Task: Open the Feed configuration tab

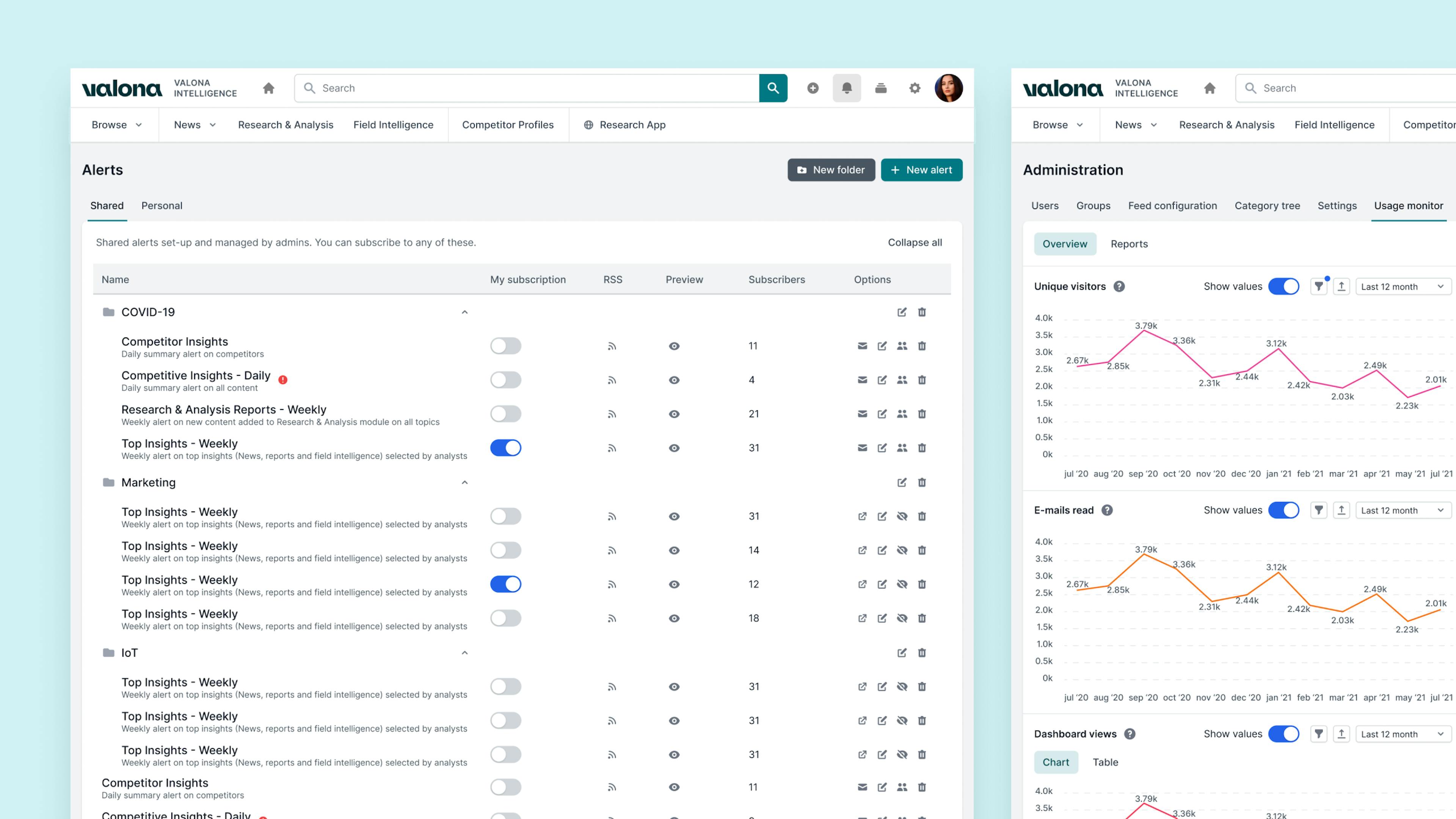Action: (1172, 206)
